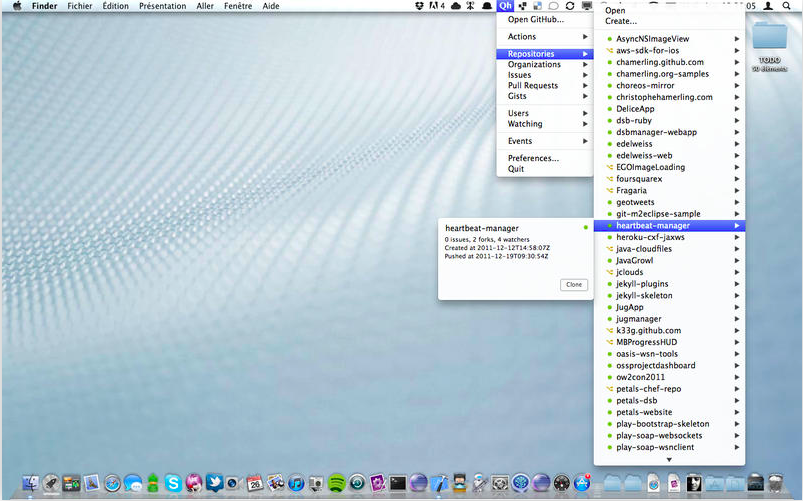Select the dsbmanager-webapp repository
Image resolution: width=803 pixels, height=501 pixels.
[669, 132]
